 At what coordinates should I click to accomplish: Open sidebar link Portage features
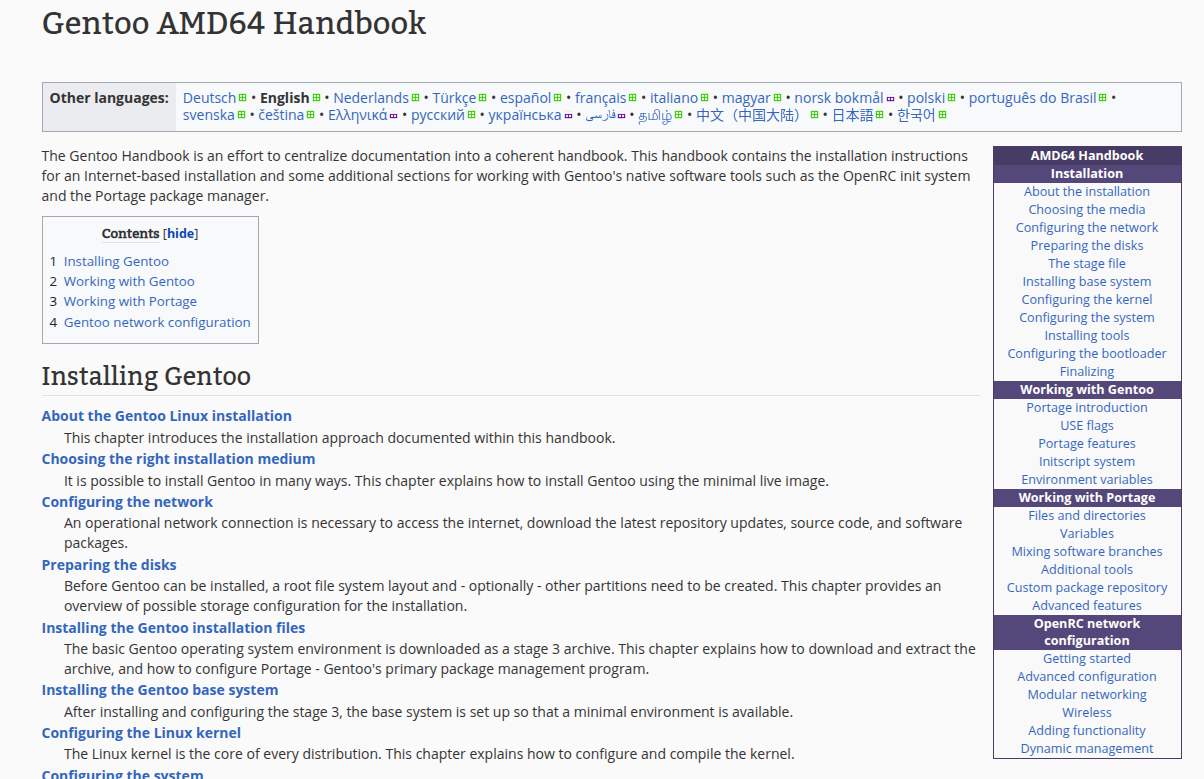pos(1087,443)
